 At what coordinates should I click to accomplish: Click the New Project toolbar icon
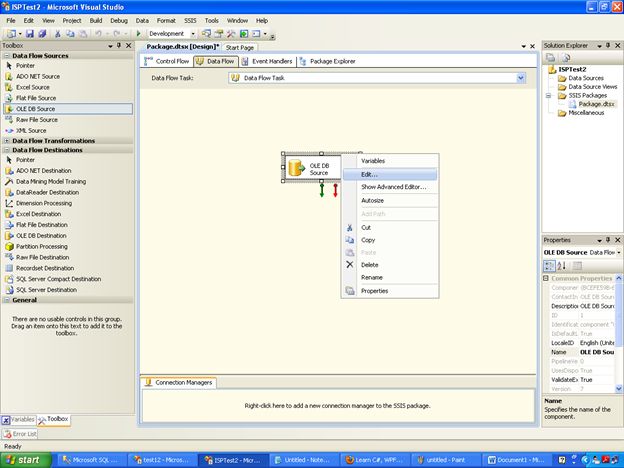pos(11,34)
